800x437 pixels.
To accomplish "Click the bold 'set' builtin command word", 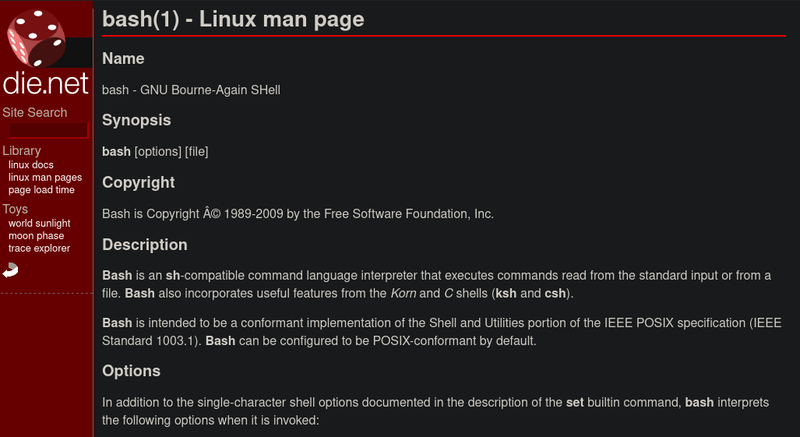I will click(x=575, y=403).
